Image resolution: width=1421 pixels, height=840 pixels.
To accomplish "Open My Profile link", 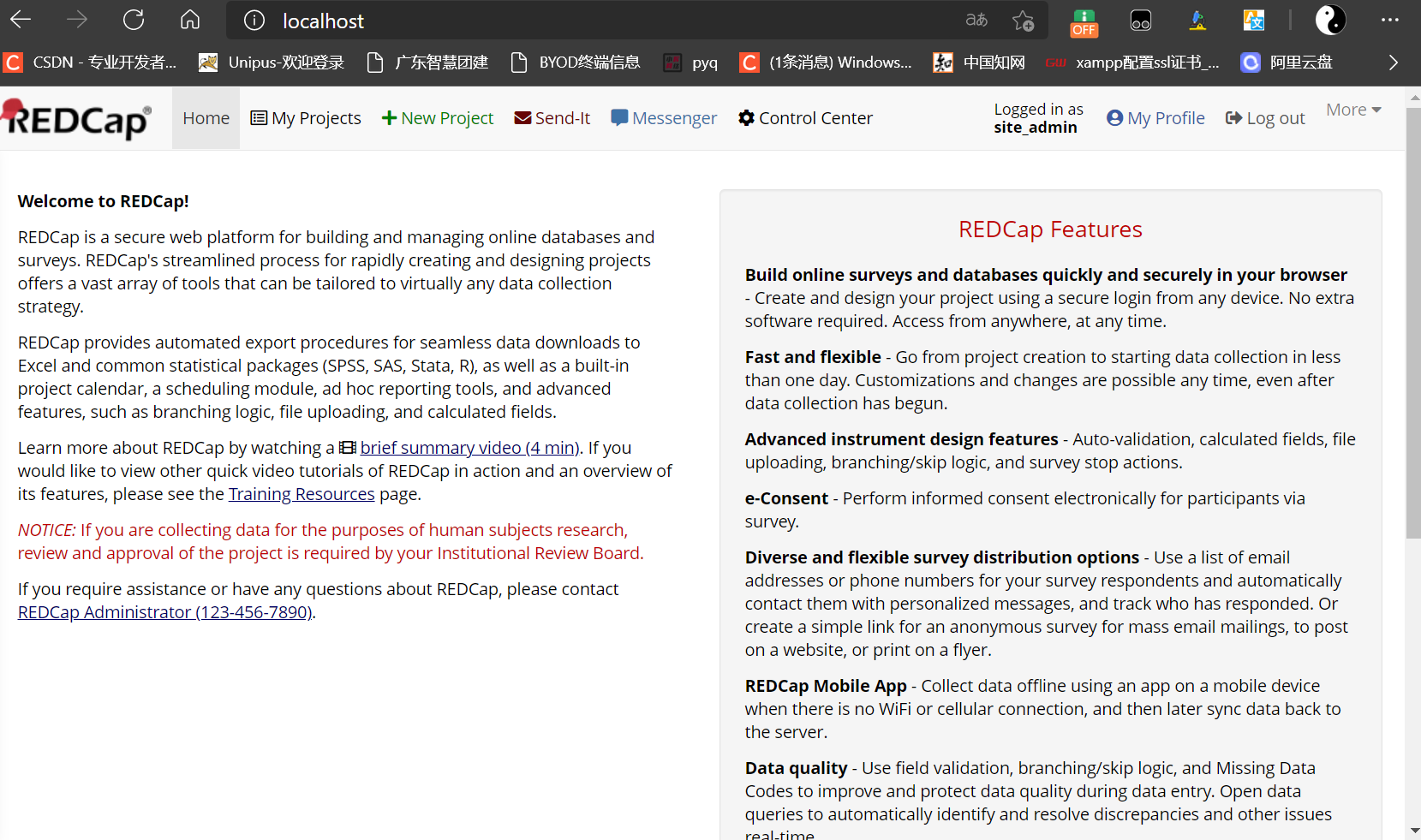I will (x=1155, y=118).
